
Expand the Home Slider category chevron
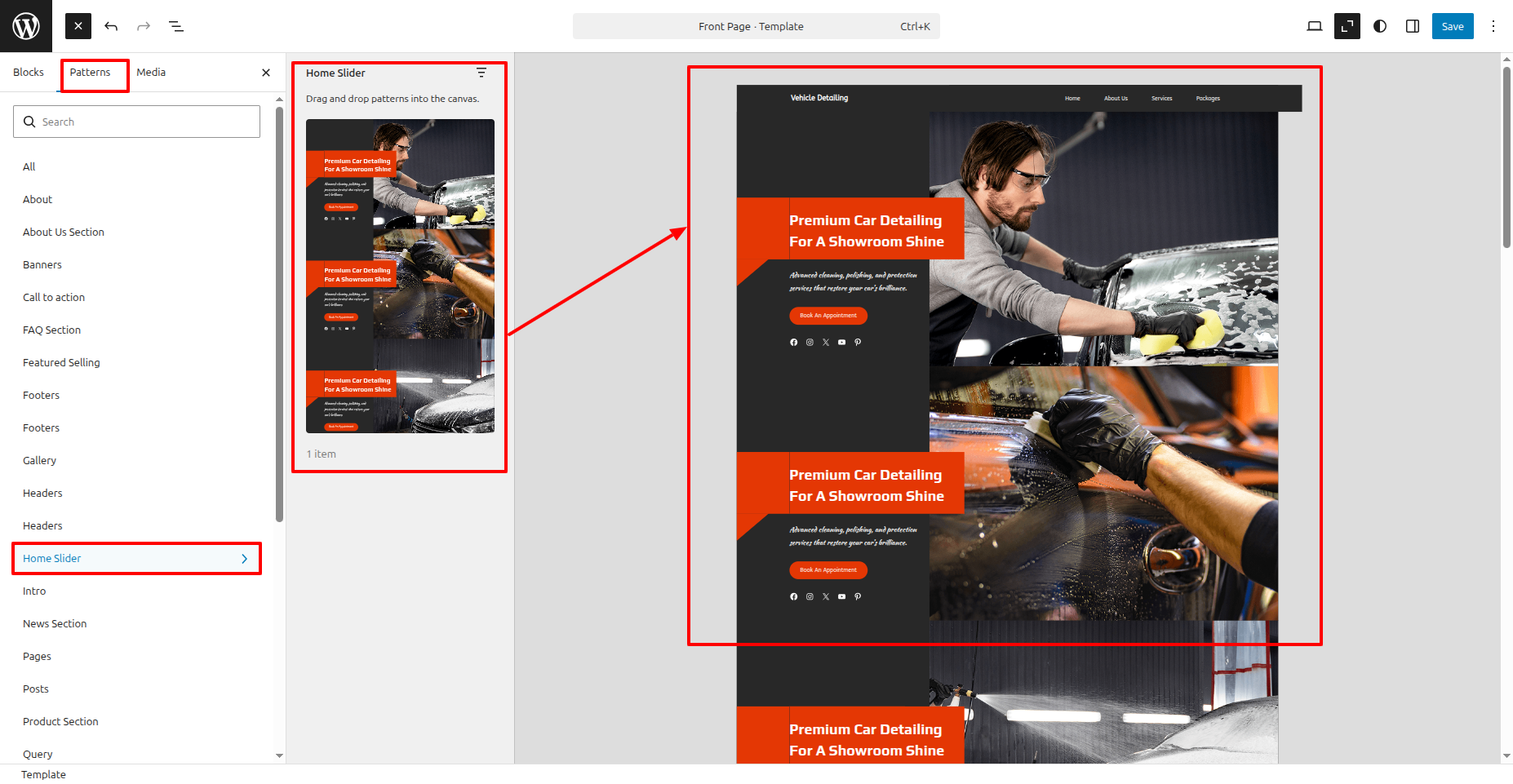[x=244, y=559]
